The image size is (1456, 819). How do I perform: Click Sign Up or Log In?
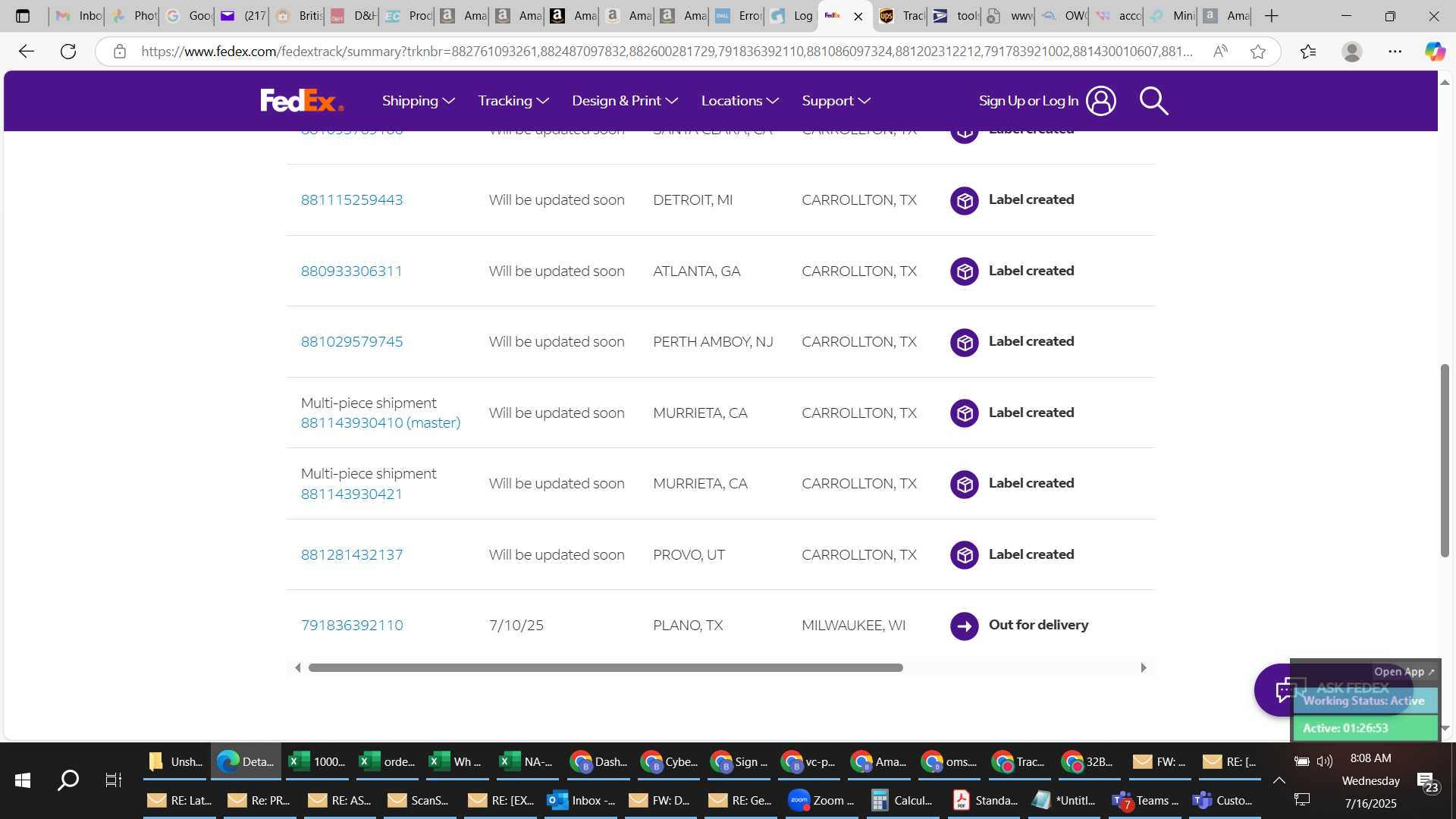coord(1028,101)
